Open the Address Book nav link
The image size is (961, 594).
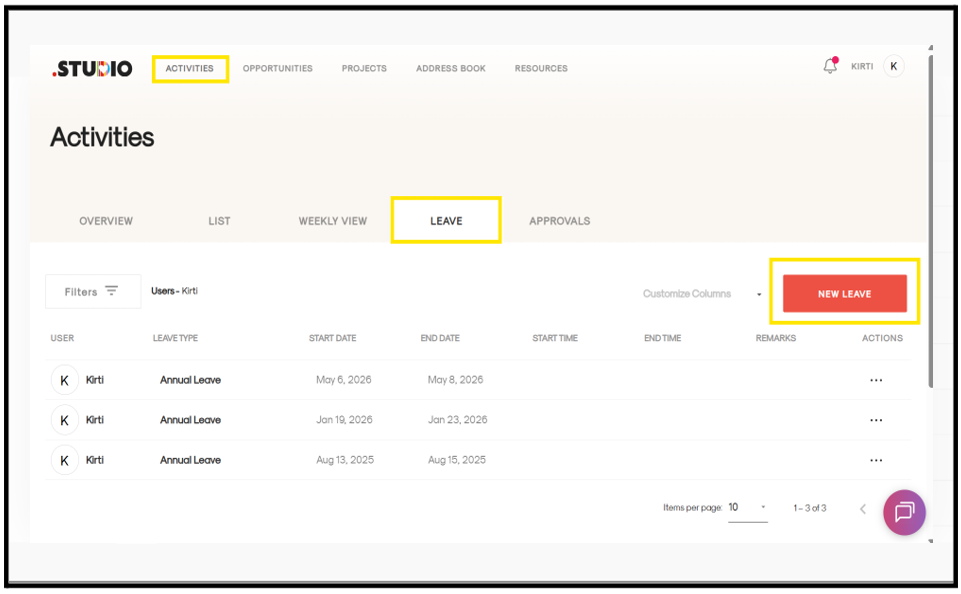[450, 69]
